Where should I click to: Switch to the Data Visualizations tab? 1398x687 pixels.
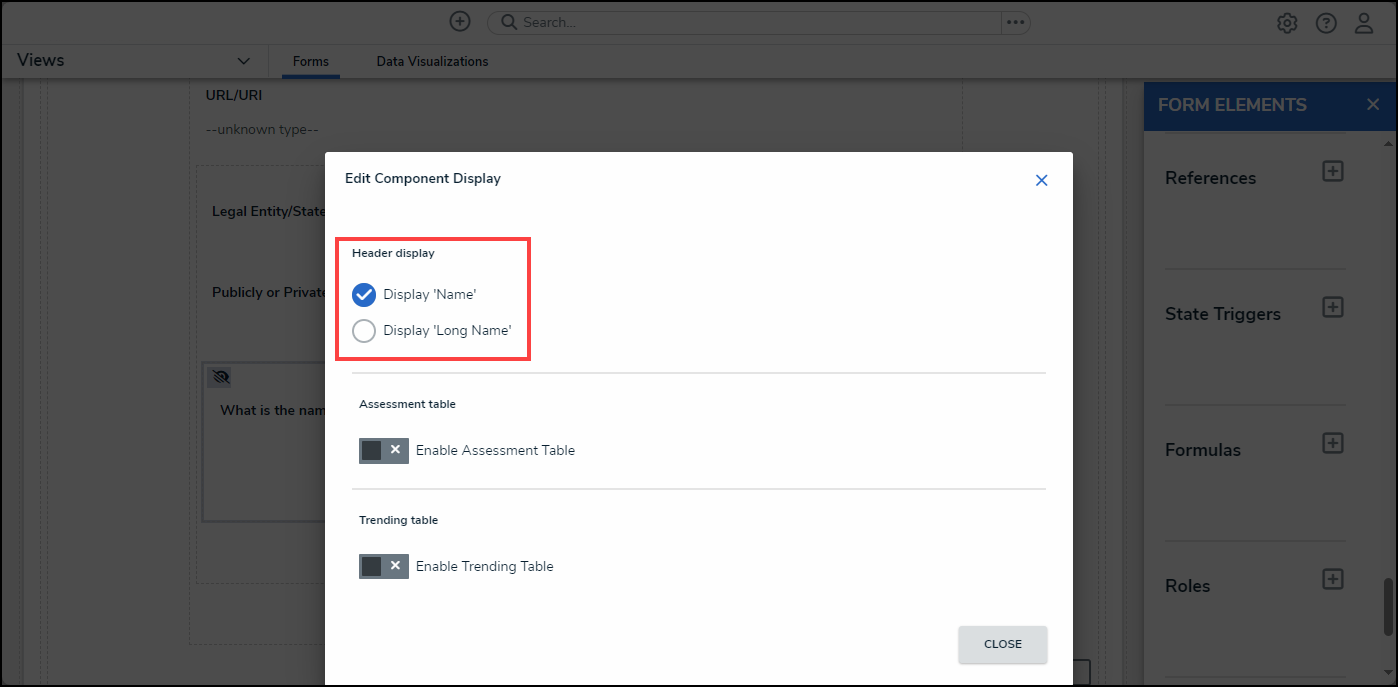point(432,62)
